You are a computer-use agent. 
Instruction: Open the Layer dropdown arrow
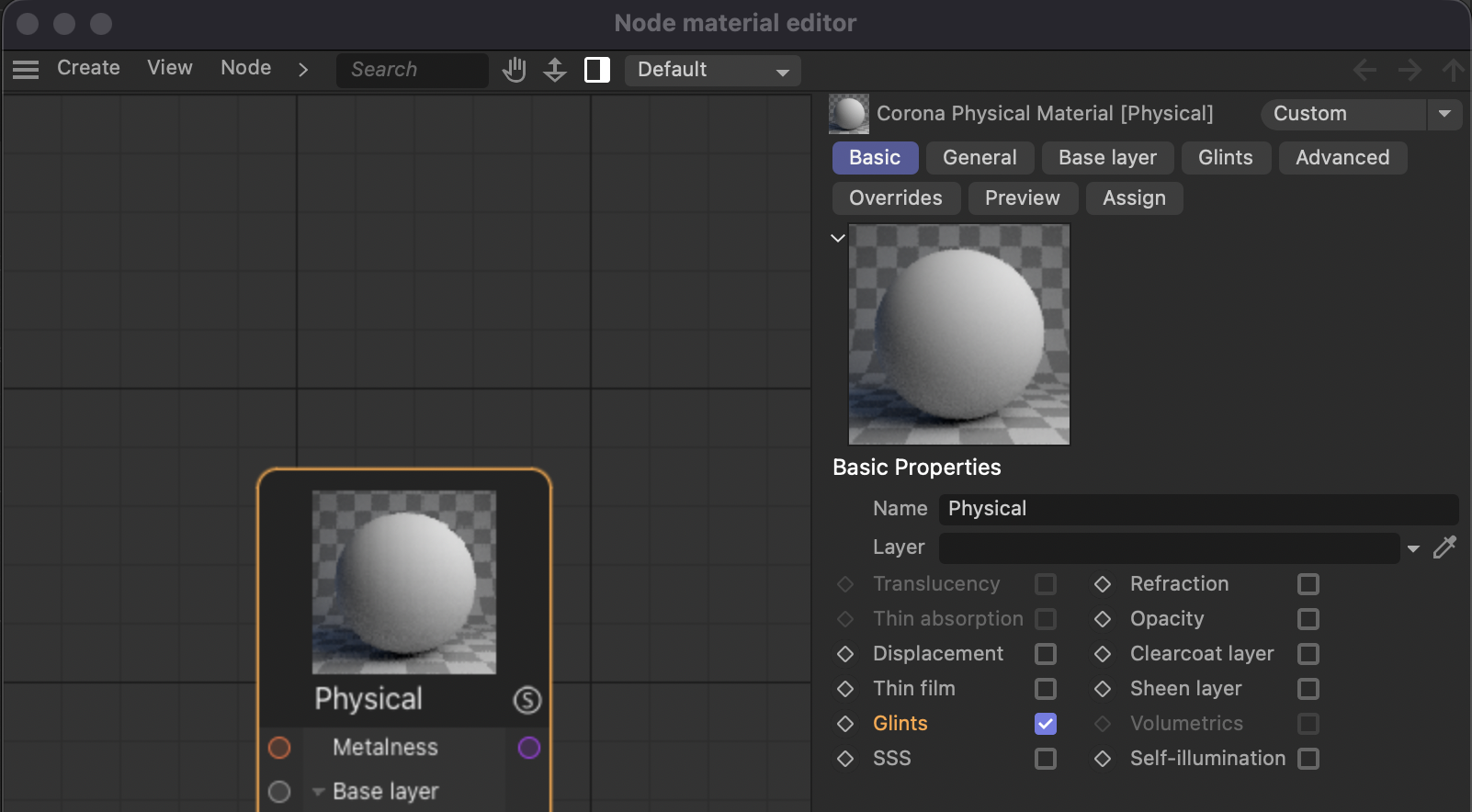(1413, 548)
